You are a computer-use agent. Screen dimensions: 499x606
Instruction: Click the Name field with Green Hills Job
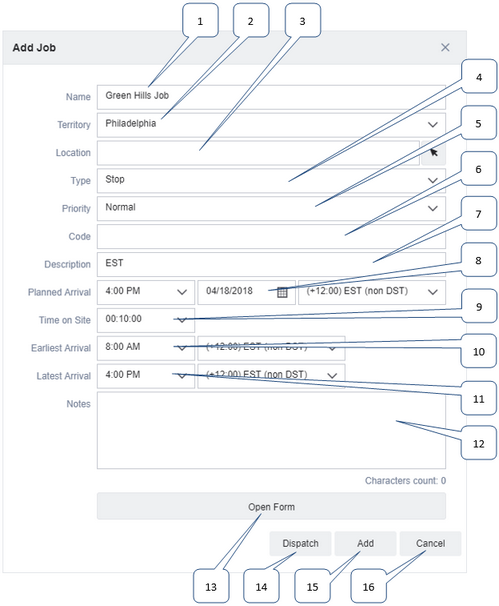click(x=271, y=97)
